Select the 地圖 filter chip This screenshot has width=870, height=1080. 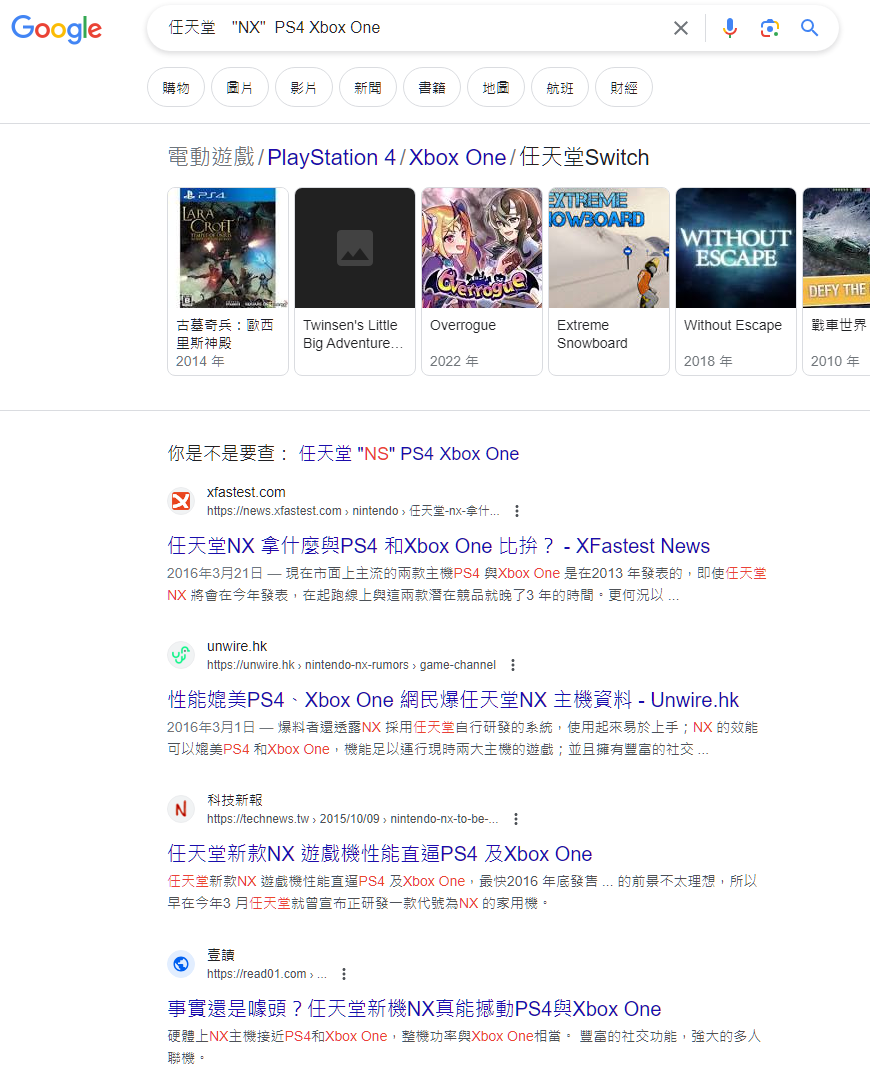tap(496, 87)
